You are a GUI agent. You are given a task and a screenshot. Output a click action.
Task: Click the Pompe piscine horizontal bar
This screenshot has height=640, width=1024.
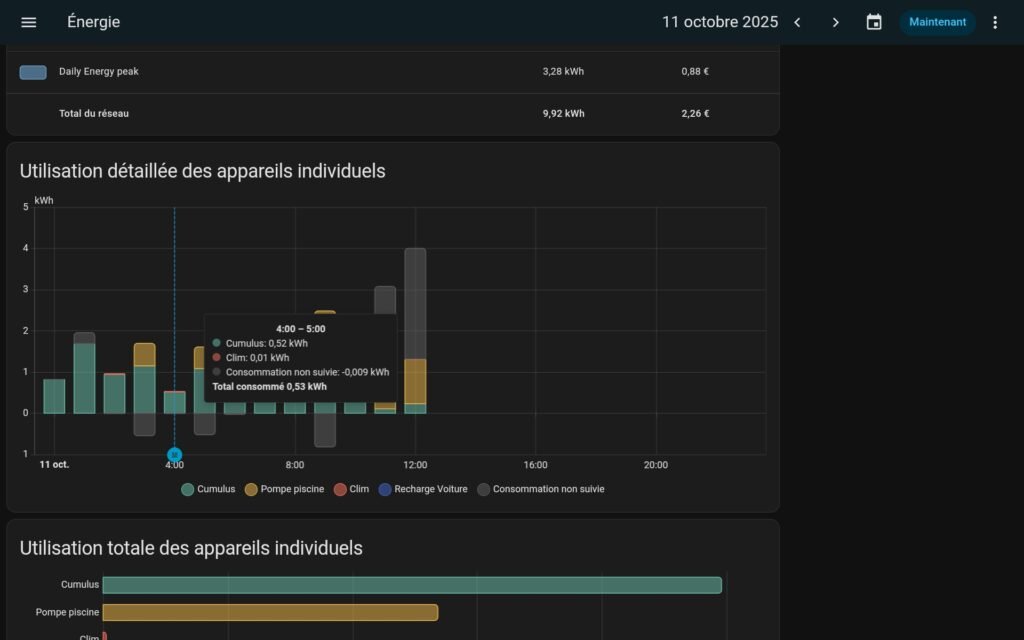point(270,612)
